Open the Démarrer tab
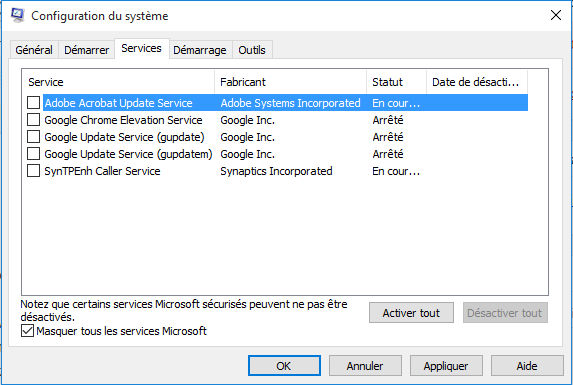573x385 pixels. click(x=87, y=50)
